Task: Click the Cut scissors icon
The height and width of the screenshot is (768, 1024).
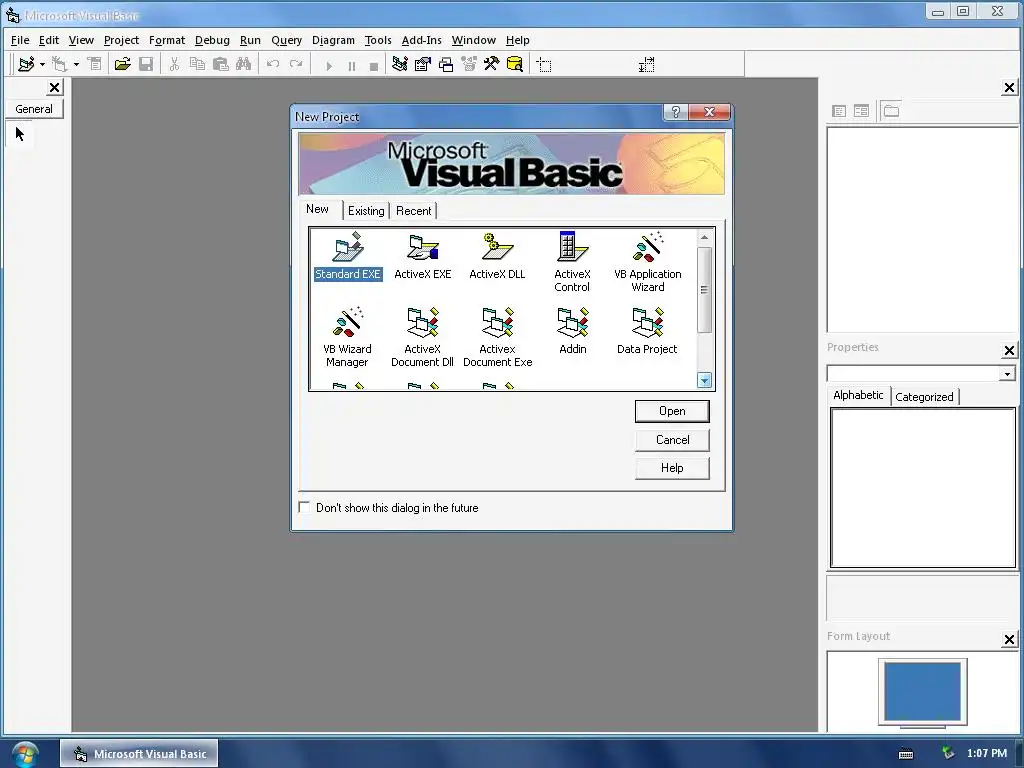Action: (174, 64)
